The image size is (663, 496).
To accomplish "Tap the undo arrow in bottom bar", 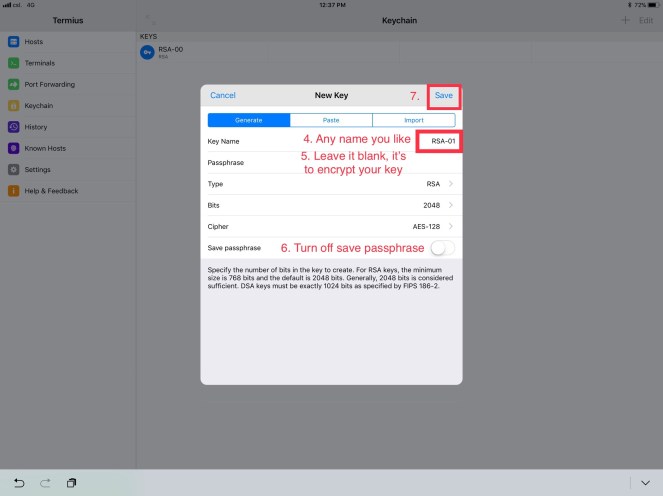I will tap(20, 483).
